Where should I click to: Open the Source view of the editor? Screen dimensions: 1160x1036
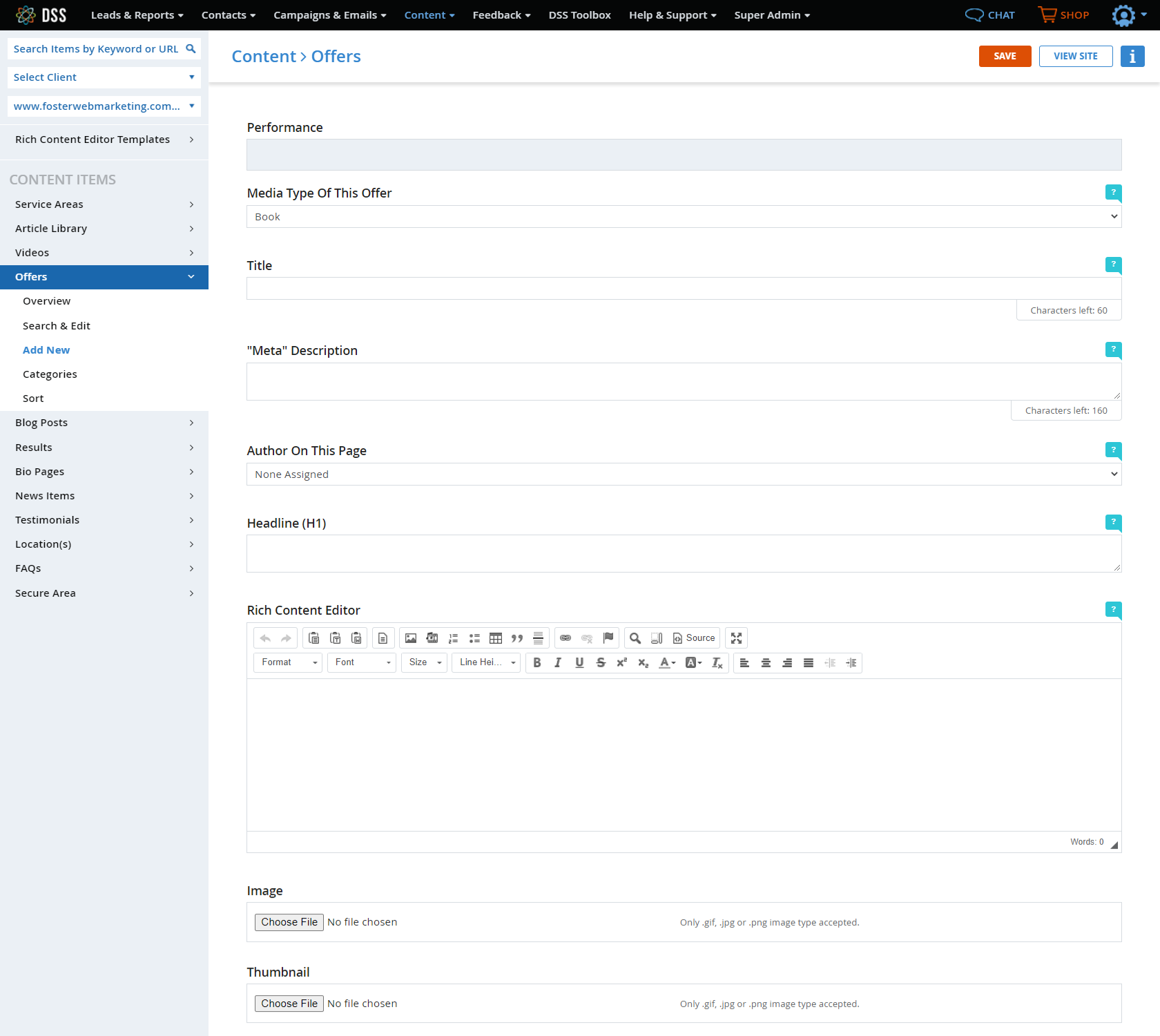pyautogui.click(x=694, y=637)
